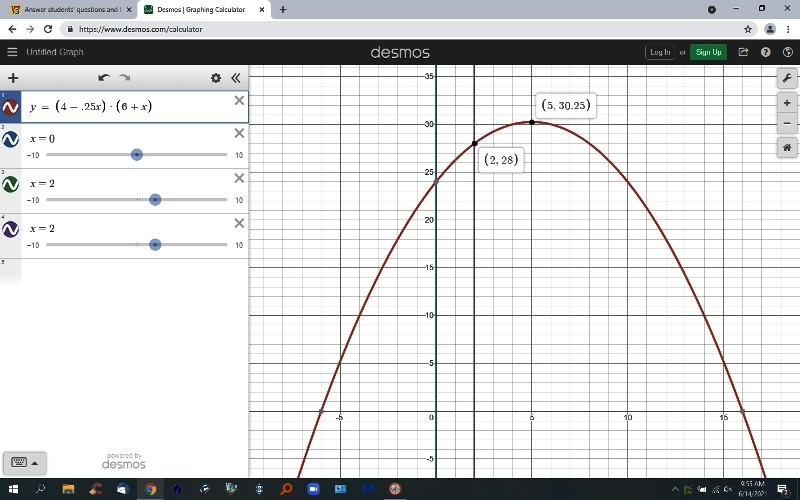800x500 pixels.
Task: Open Windows taskbar search
Action: coord(40,489)
